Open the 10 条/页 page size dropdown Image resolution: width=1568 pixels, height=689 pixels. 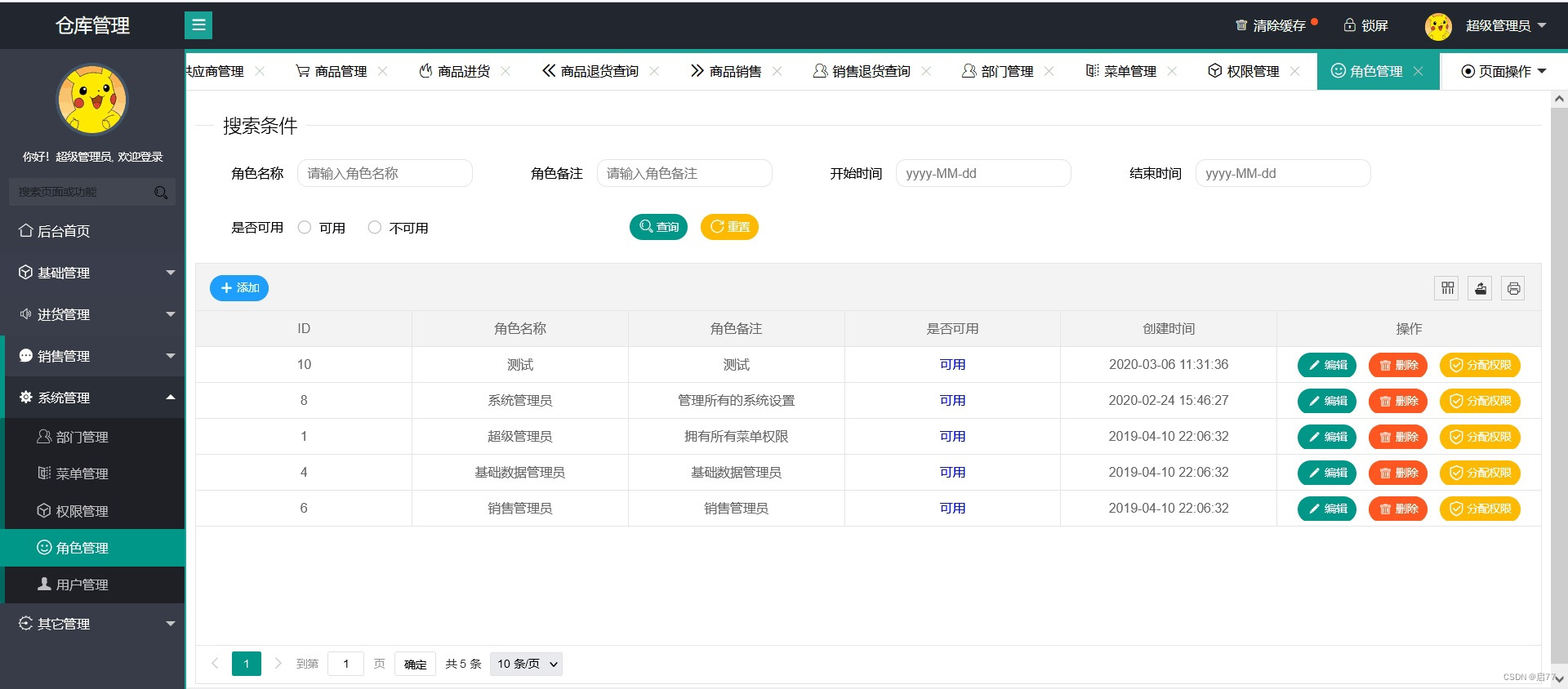[x=526, y=664]
